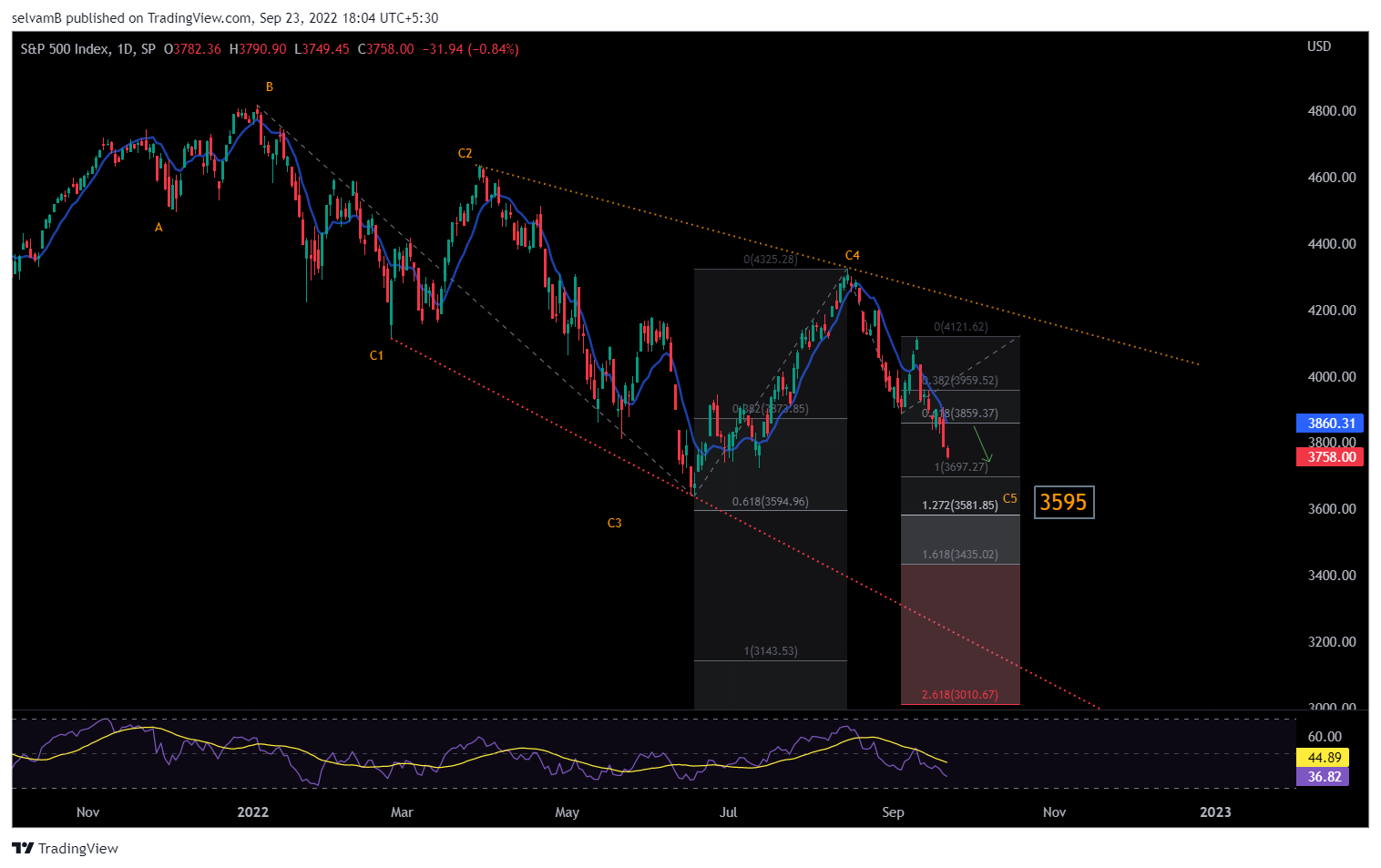This screenshot has height=868, width=1381.
Task: Click the Fibonacci level 1(3143.53)
Action: pyautogui.click(x=771, y=651)
